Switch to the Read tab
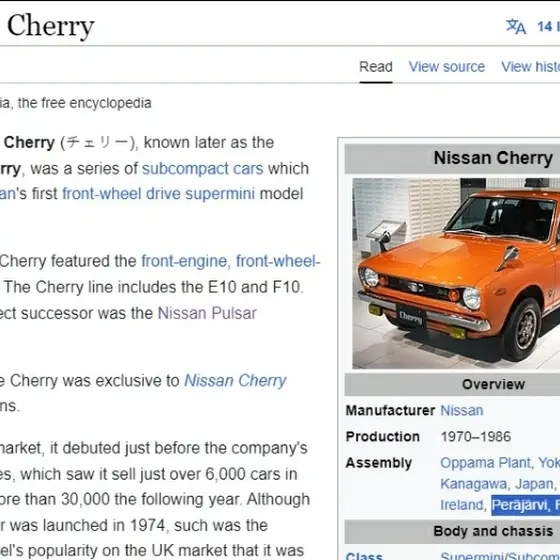This screenshot has height=560, width=560. click(376, 67)
